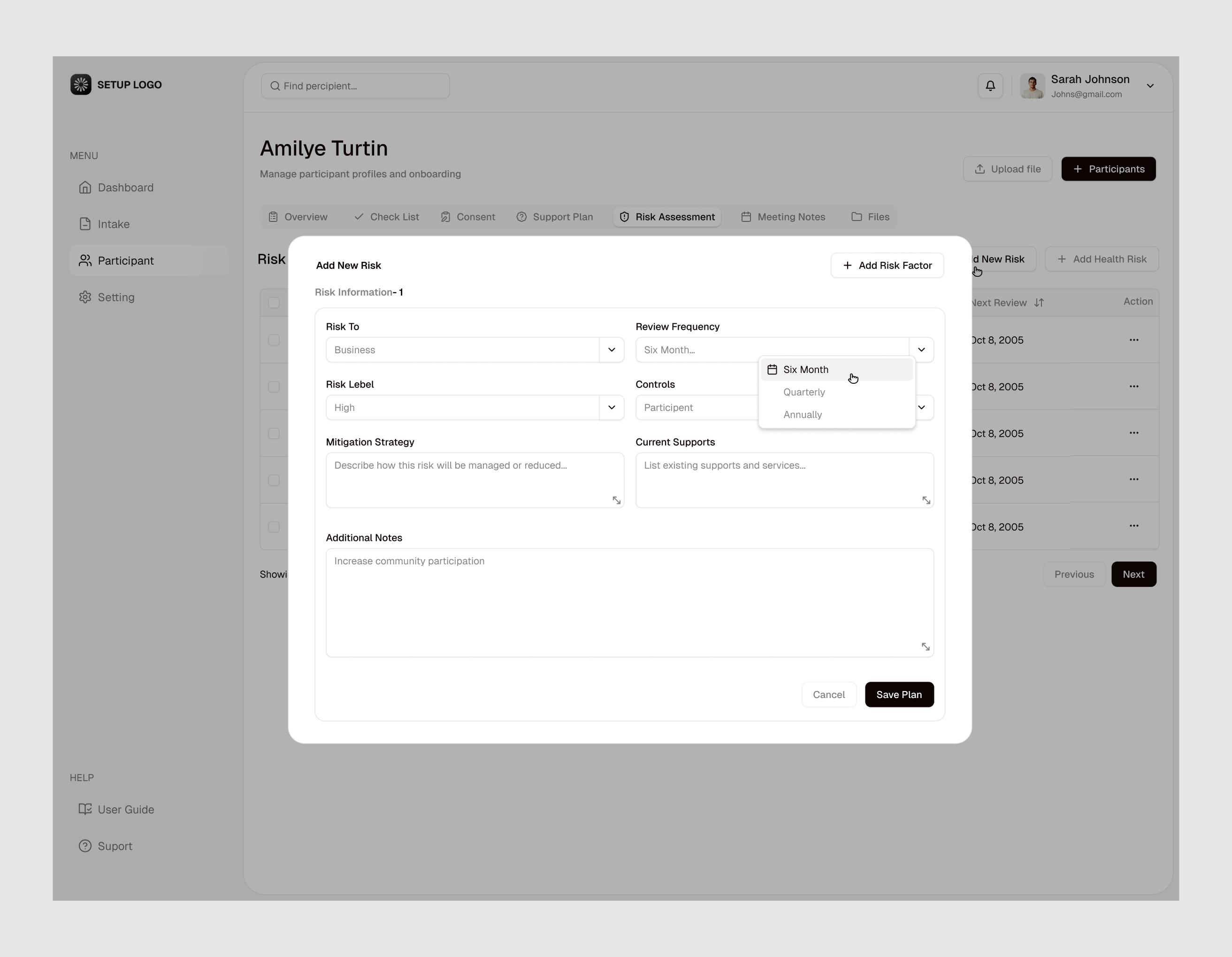Click the upload icon on Upload file

click(x=979, y=168)
